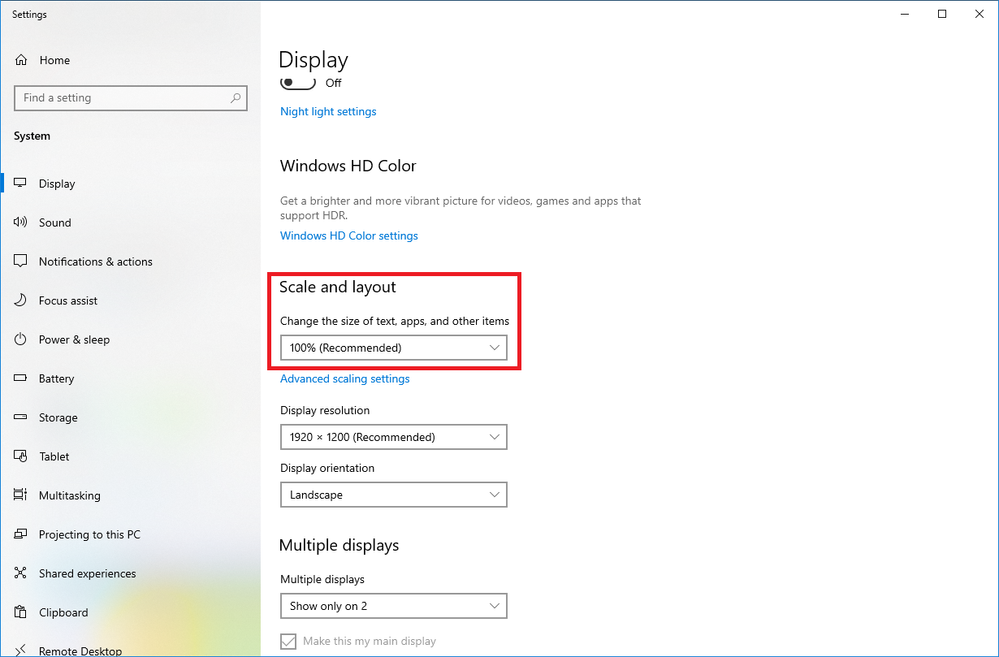This screenshot has width=999, height=657.
Task: Click the Display monitor icon
Action: tap(20, 183)
